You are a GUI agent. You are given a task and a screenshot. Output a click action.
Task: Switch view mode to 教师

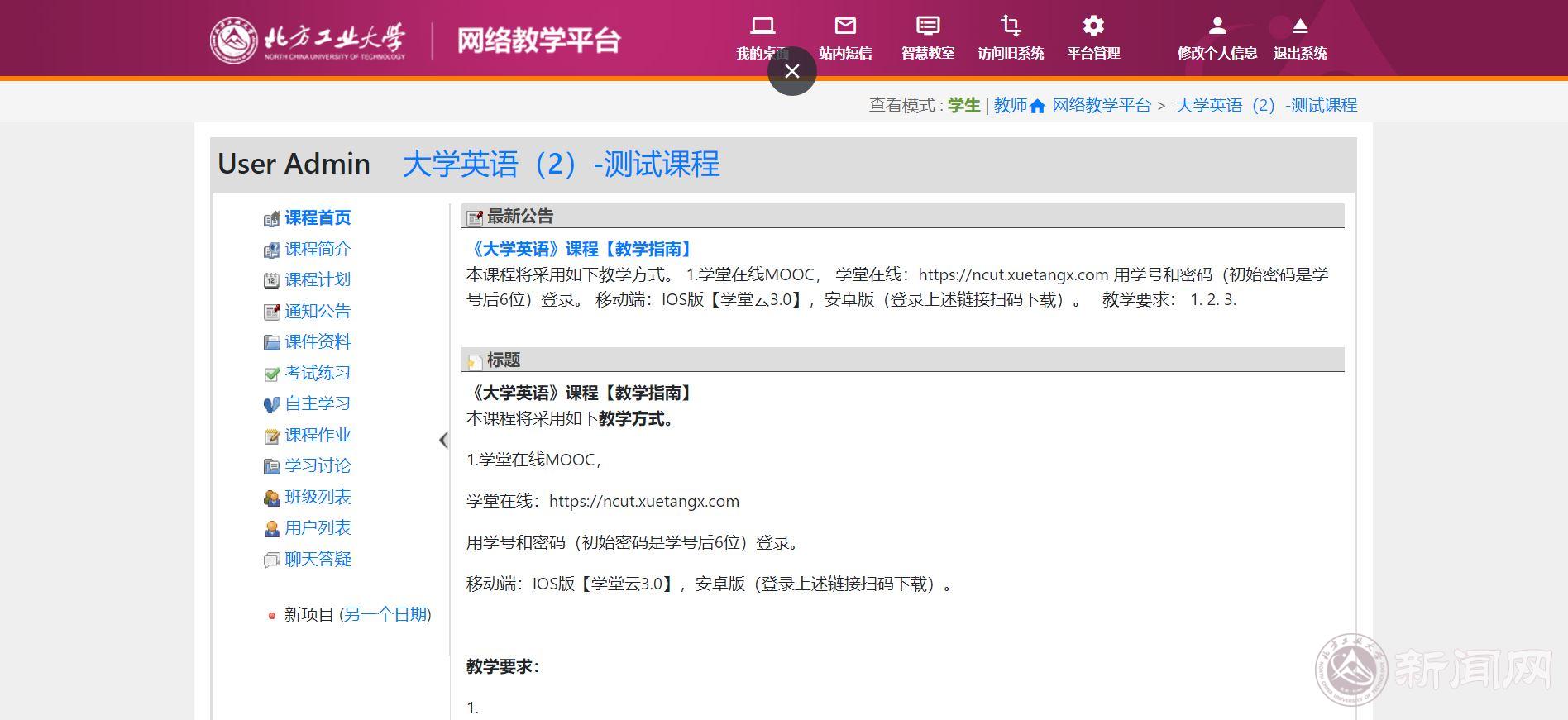(x=1010, y=105)
